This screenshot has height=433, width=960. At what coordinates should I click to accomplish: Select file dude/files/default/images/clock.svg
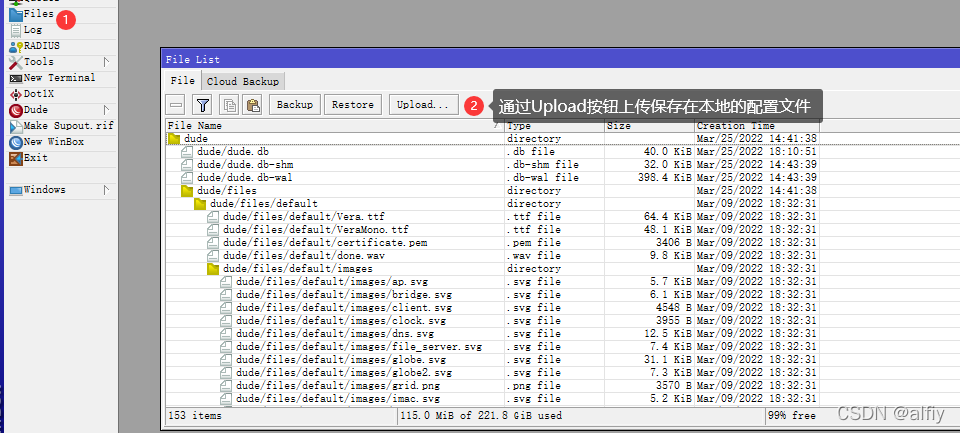(x=492, y=320)
